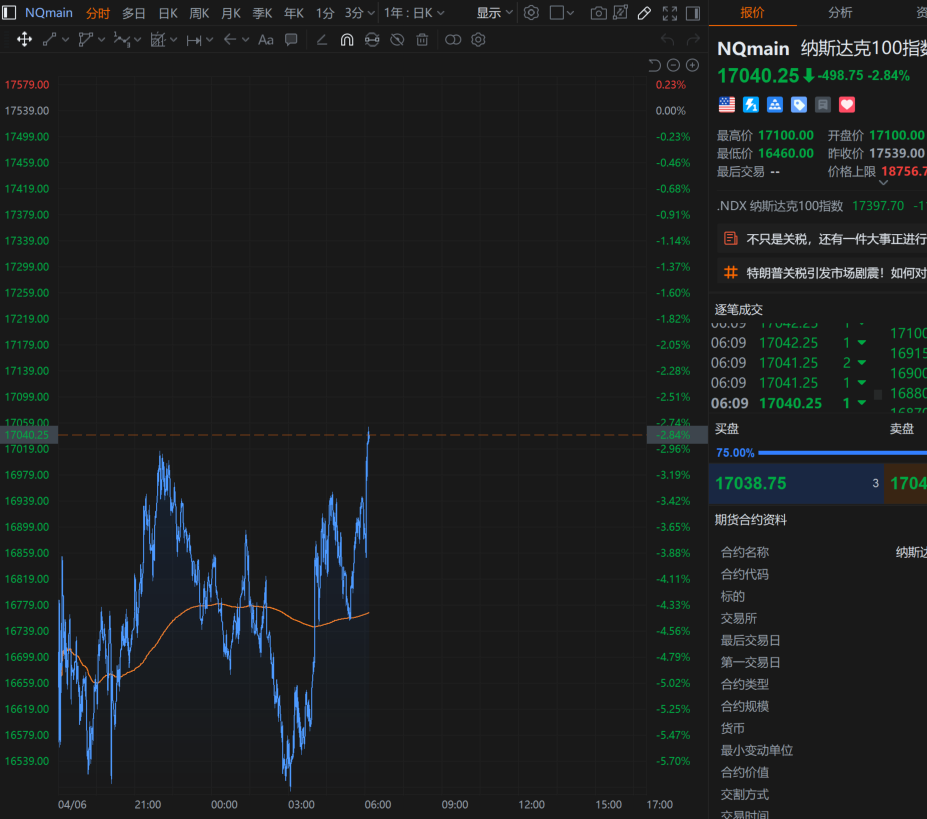The image size is (927, 819).
Task: Switch to the 分析 tab
Action: tap(840, 12)
